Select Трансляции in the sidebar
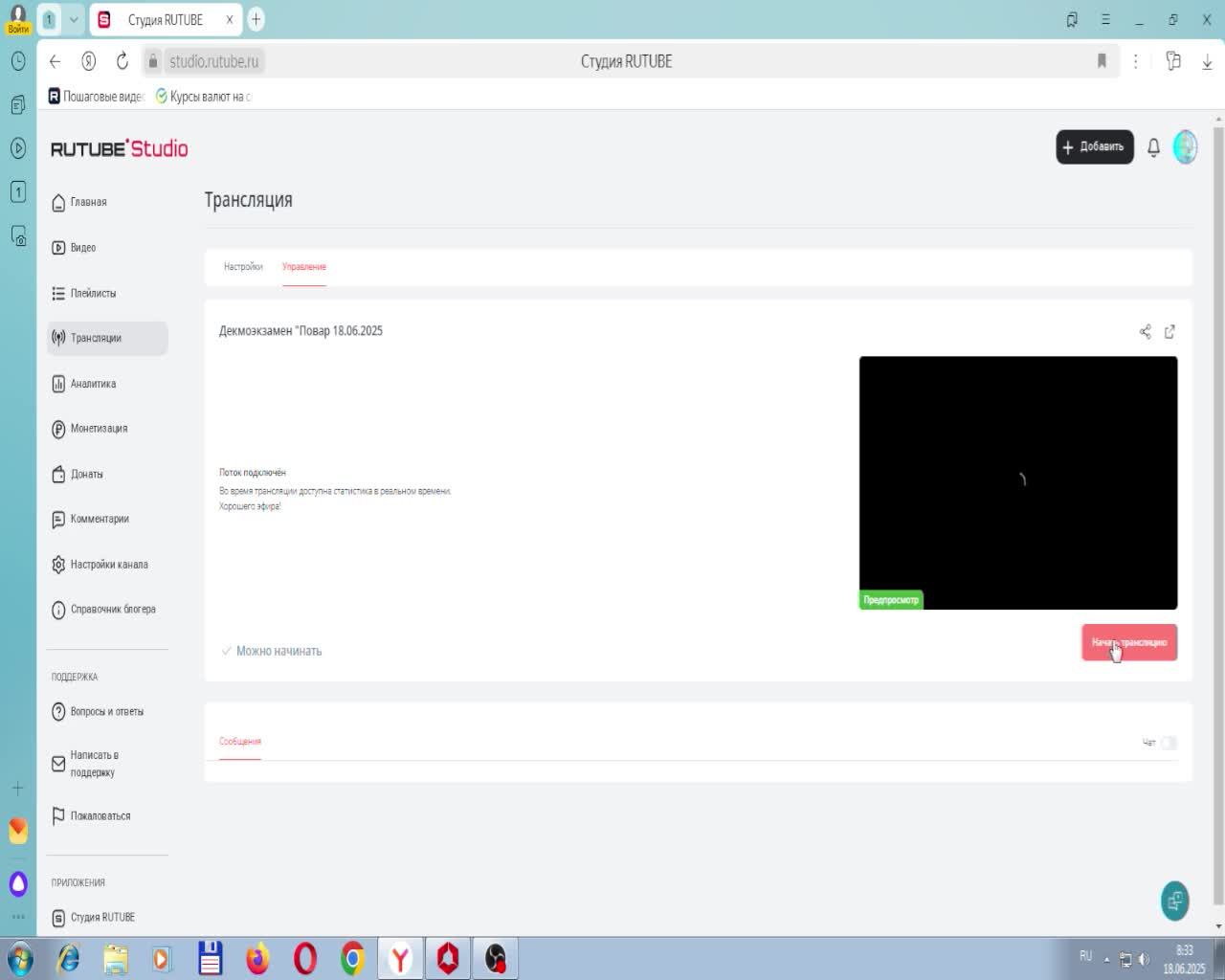The width and height of the screenshot is (1225, 980). point(107,338)
